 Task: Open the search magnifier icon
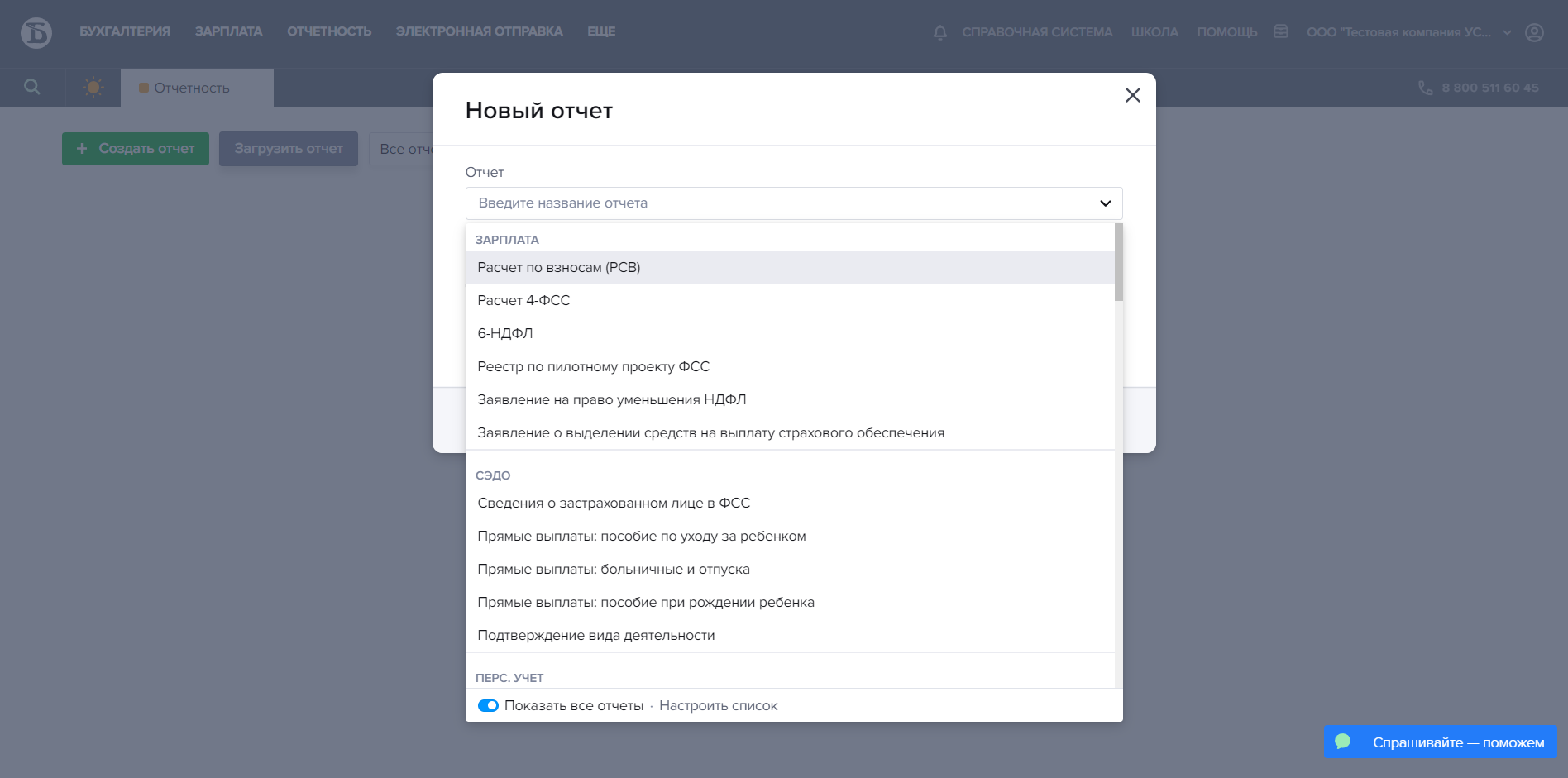(x=32, y=87)
